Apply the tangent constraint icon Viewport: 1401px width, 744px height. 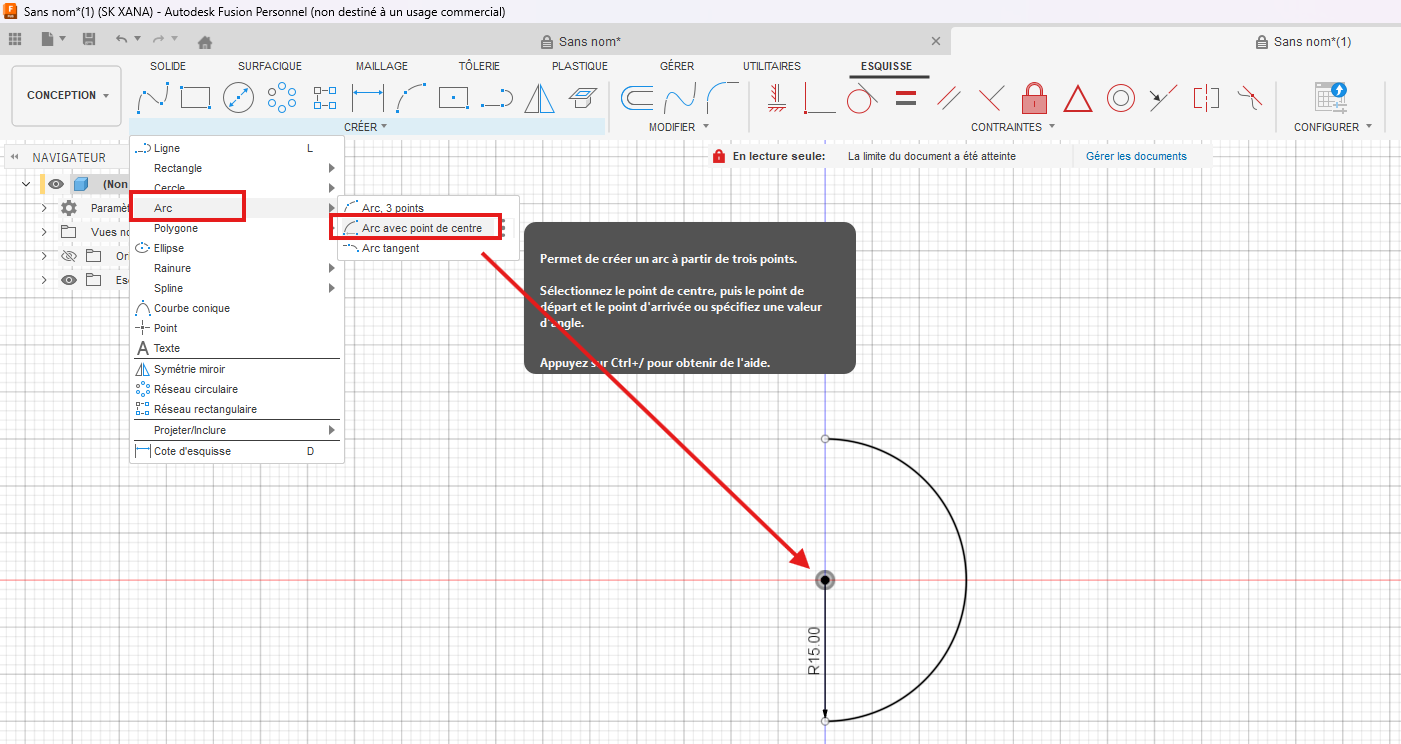861,98
